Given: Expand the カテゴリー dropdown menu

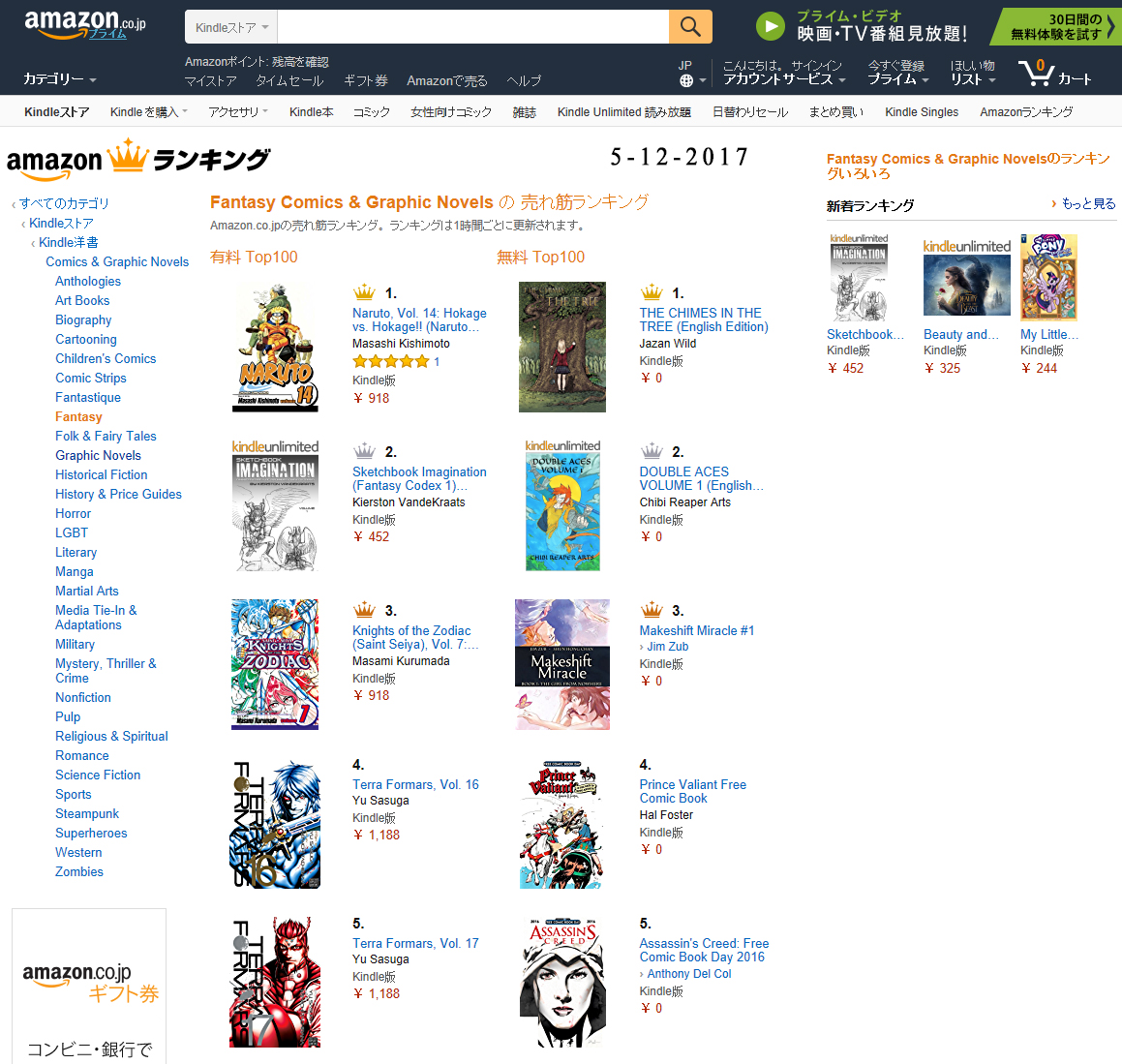Looking at the screenshot, I should (x=59, y=78).
